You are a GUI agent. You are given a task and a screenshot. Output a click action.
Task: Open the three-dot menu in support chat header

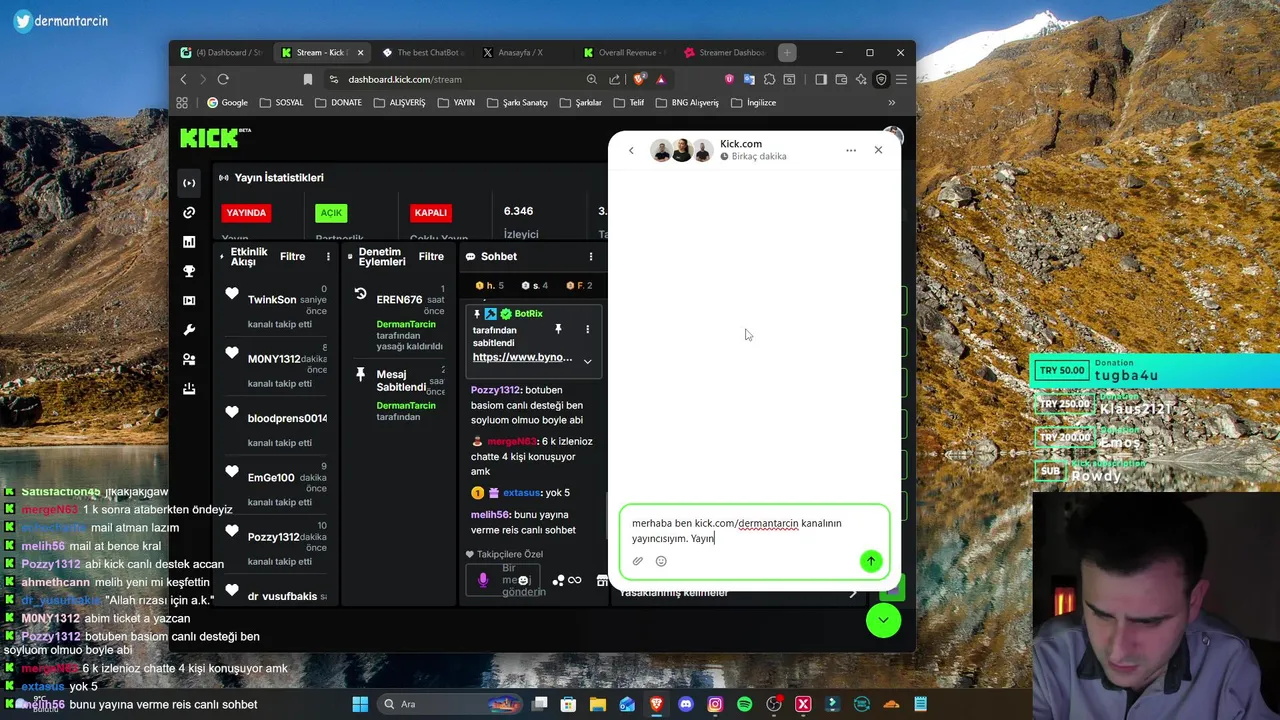(x=851, y=150)
